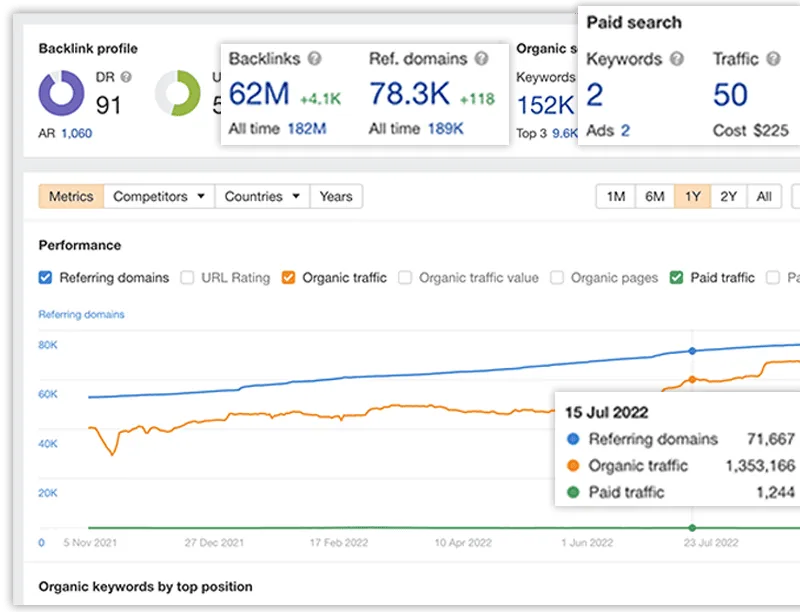
Task: Click the Backlinks help question mark icon
Action: pos(315,59)
